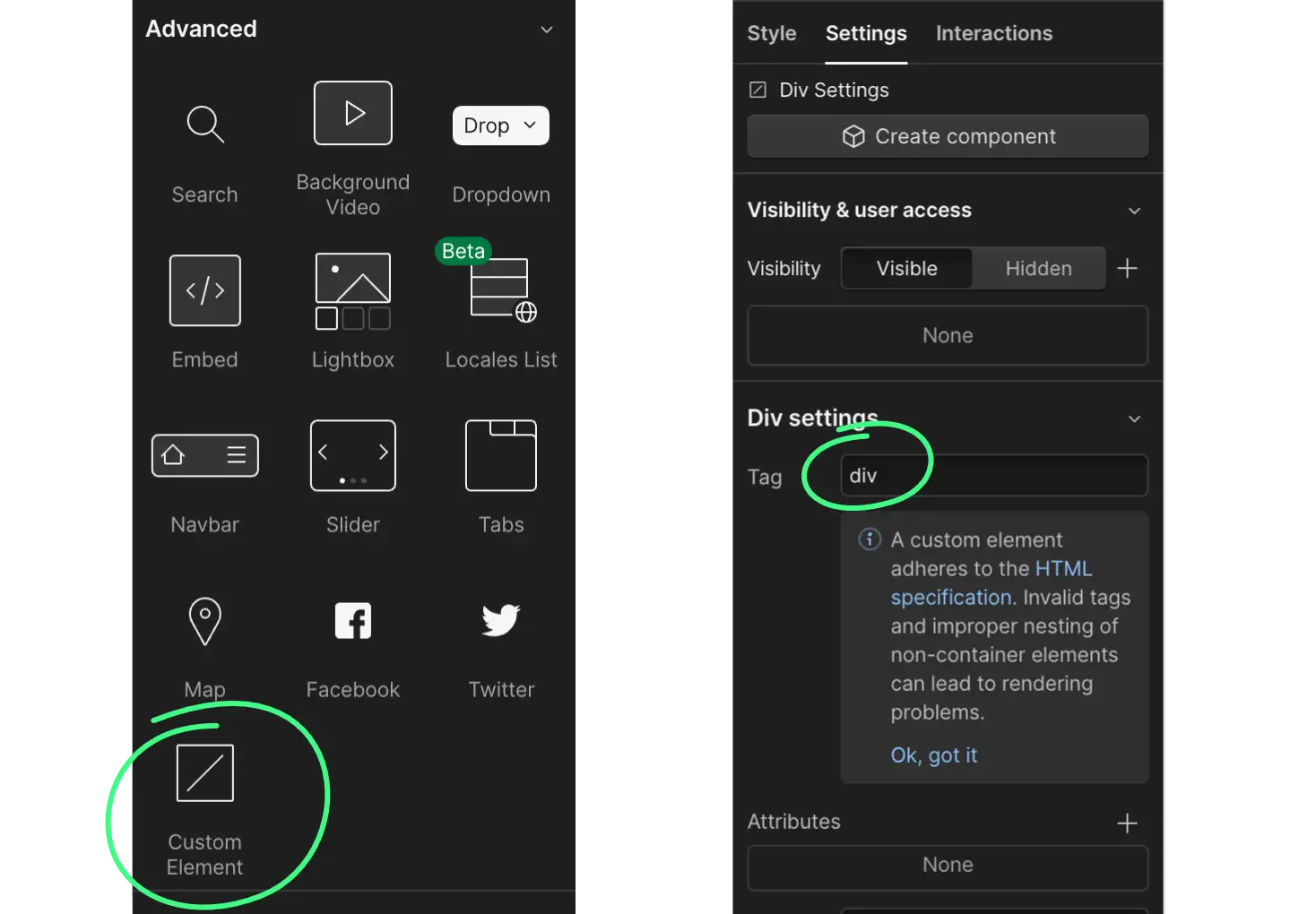Add the Locales List element
Image resolution: width=1316 pixels, height=914 pixels.
(x=503, y=290)
